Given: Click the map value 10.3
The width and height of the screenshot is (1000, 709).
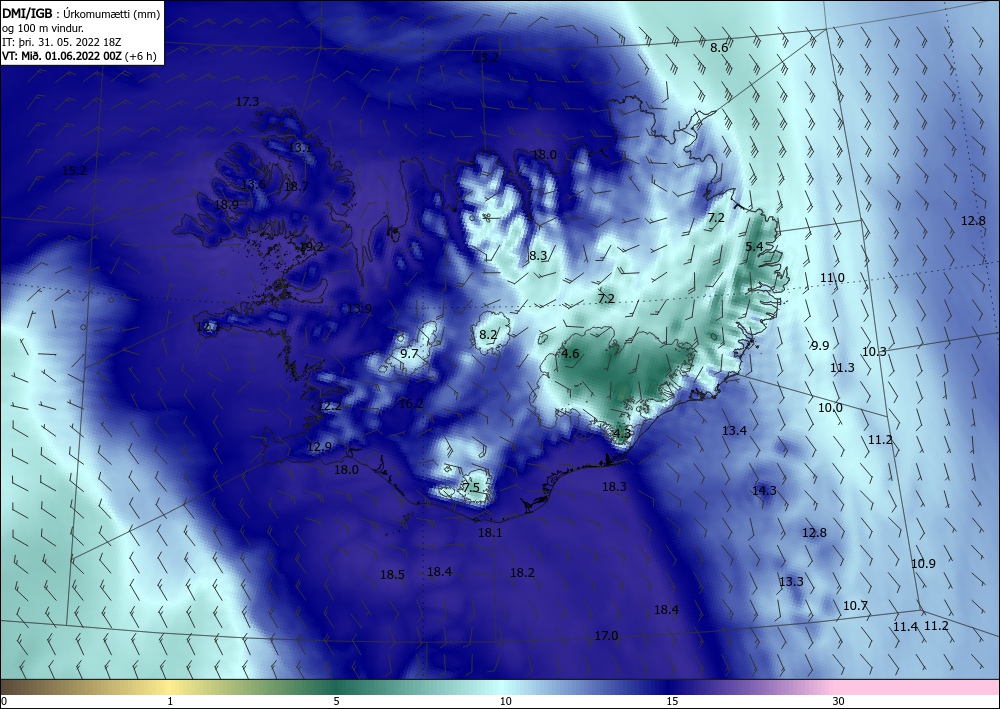Looking at the screenshot, I should tap(874, 352).
